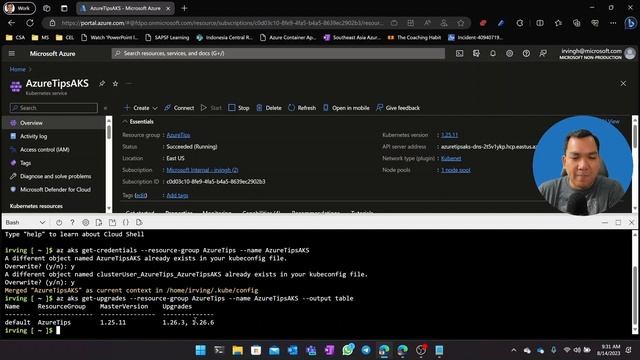
Task: Open the Cloud Shell help menu
Action: pyautogui.click(x=72, y=222)
